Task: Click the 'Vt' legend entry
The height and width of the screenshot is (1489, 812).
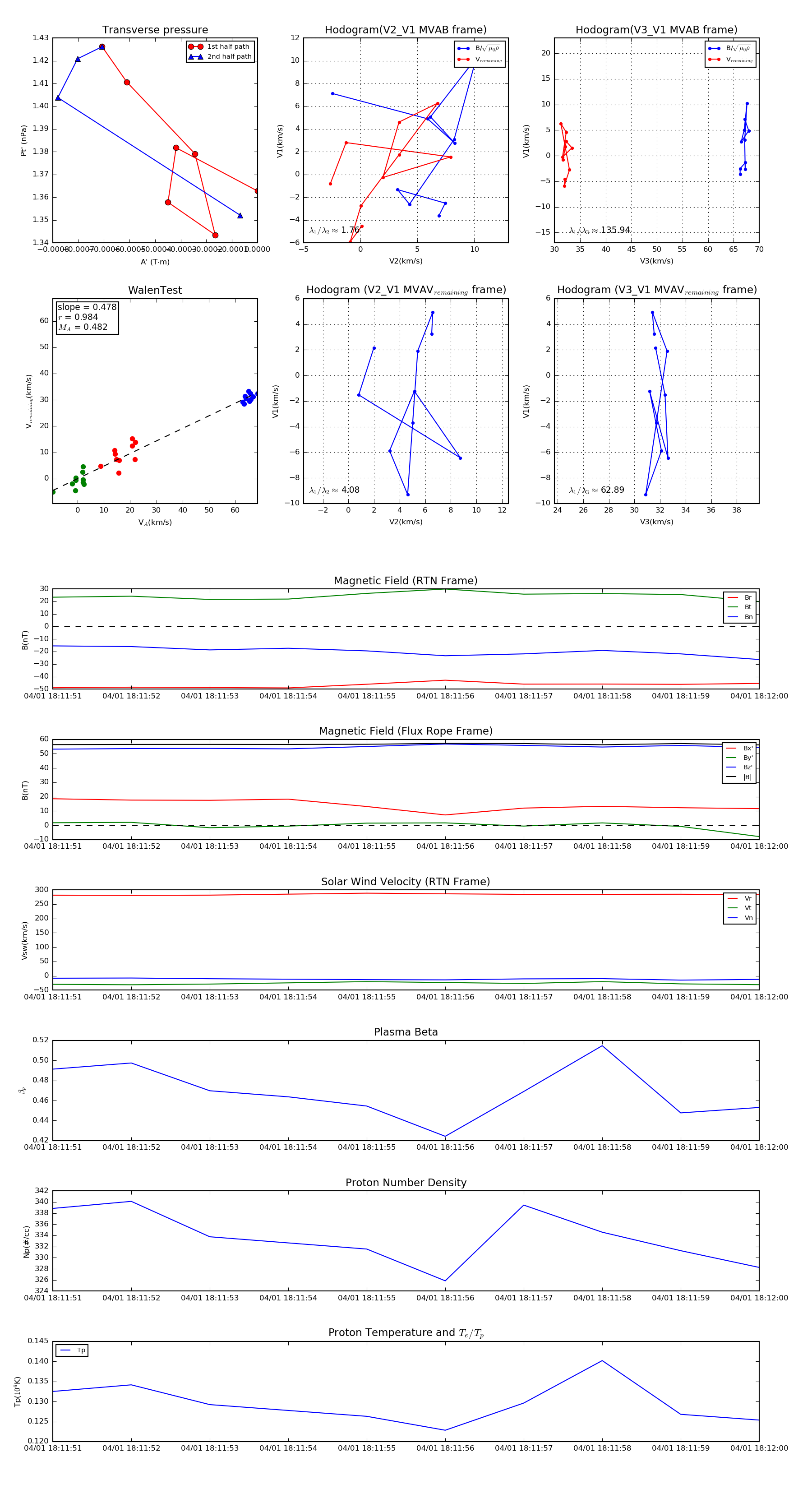Action: (x=740, y=908)
